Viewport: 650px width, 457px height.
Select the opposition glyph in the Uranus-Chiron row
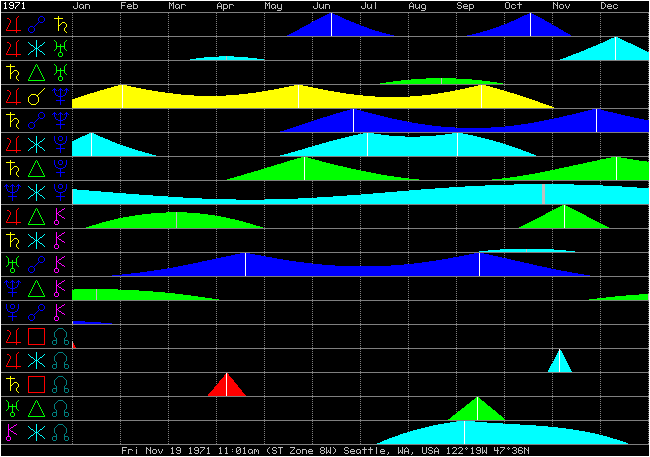[x=36, y=265]
